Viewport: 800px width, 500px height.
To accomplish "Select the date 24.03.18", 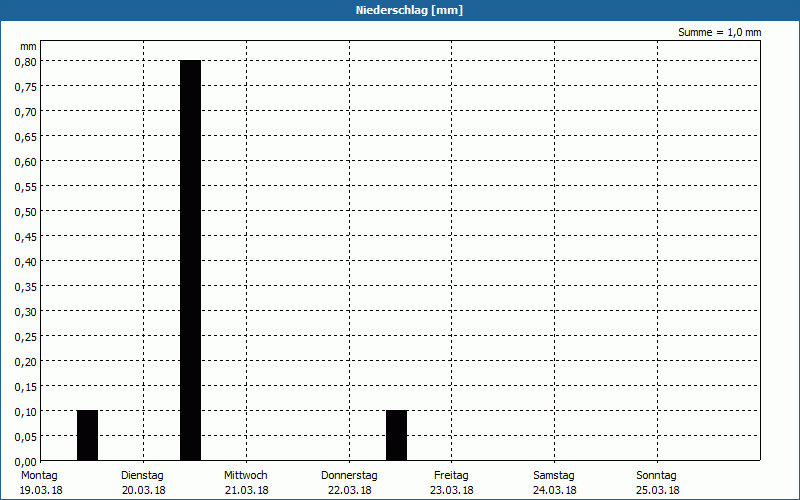I will click(x=555, y=490).
